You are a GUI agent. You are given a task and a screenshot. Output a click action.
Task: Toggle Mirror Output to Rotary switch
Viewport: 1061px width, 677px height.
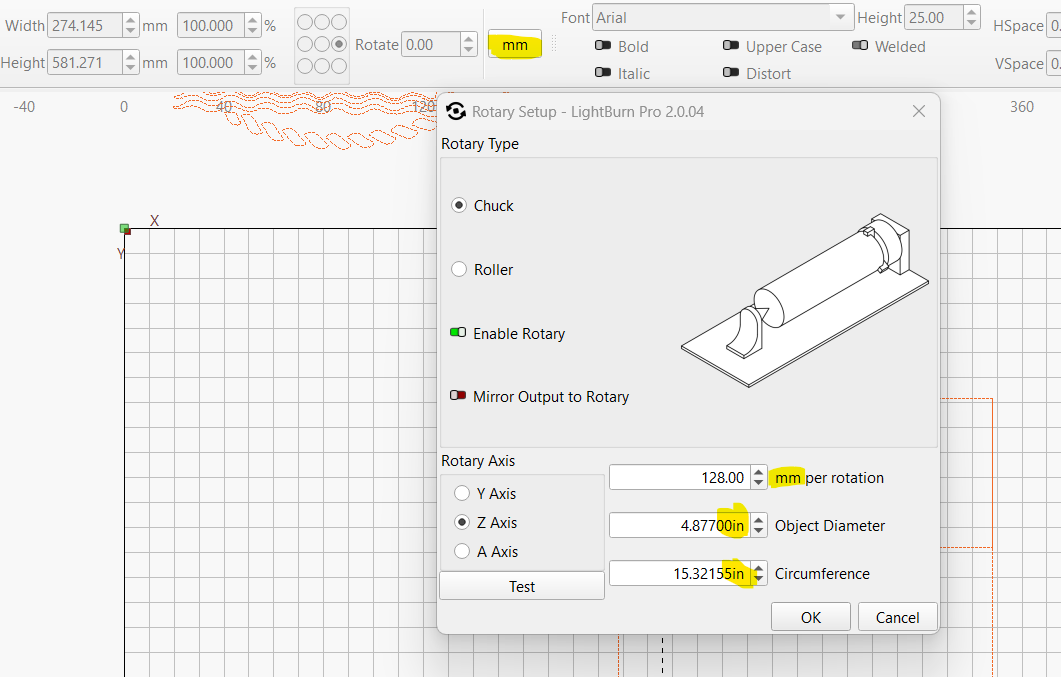click(458, 396)
